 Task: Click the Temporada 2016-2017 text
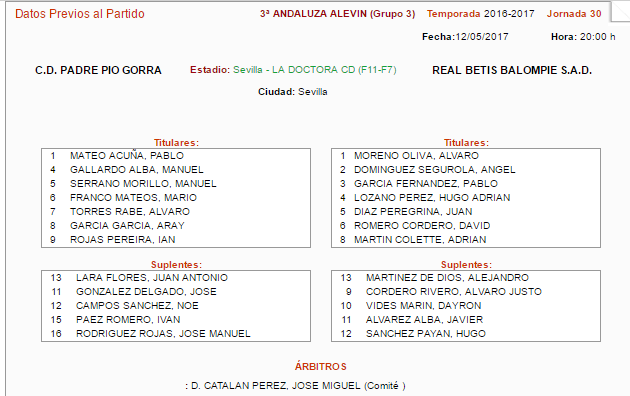pos(481,14)
